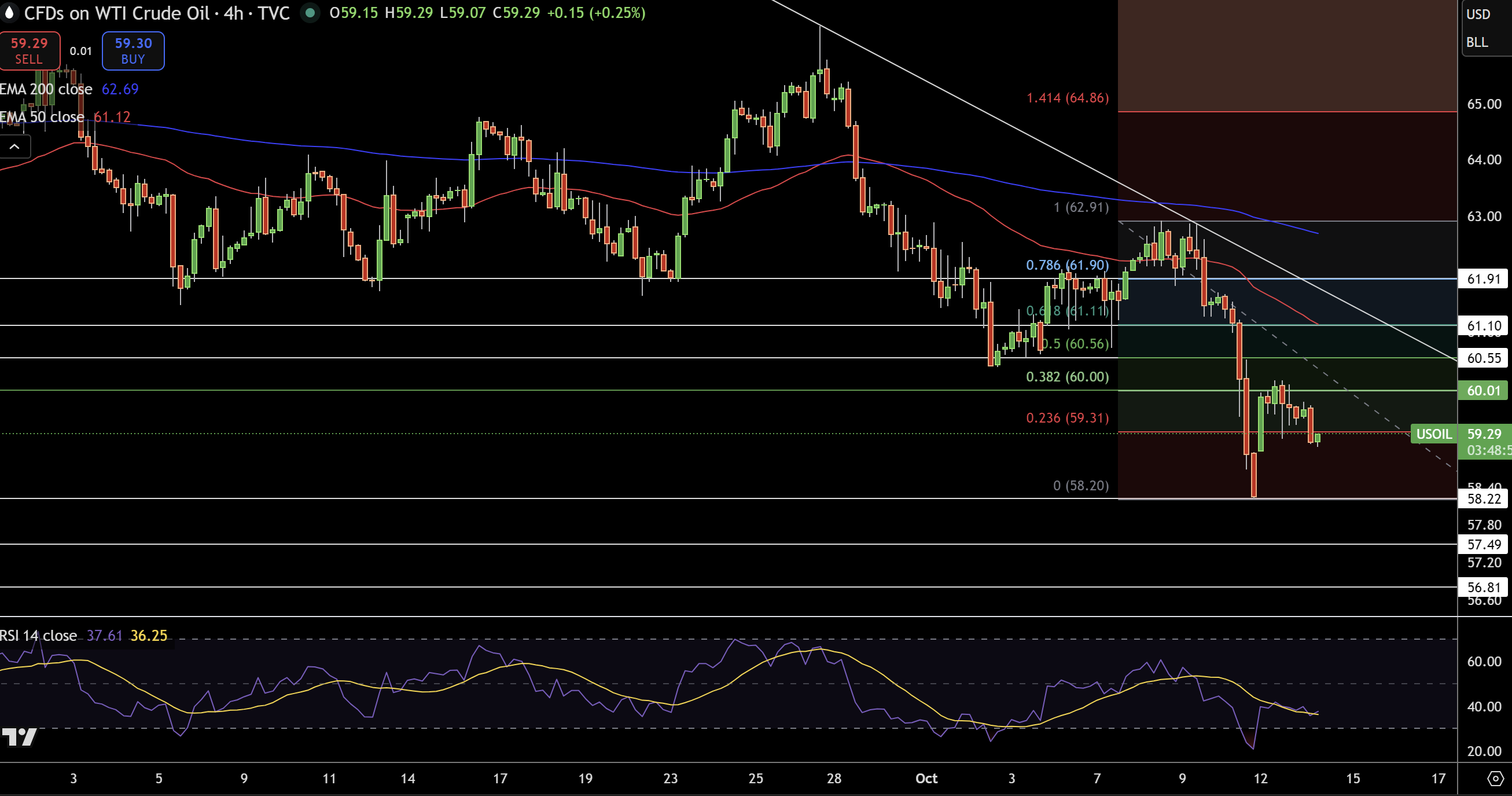
Task: Select the RSI 14 close indicator label
Action: coord(38,636)
